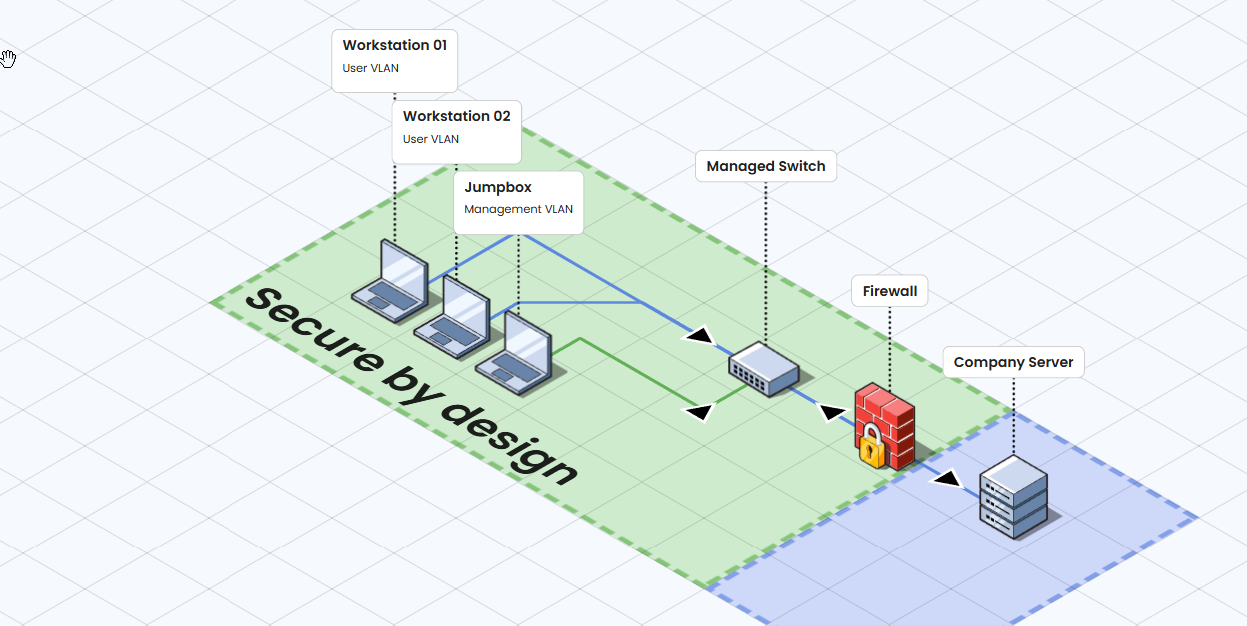Image resolution: width=1247 pixels, height=626 pixels.
Task: Click the arrowhead on the blue connector near the switch
Action: (x=700, y=335)
